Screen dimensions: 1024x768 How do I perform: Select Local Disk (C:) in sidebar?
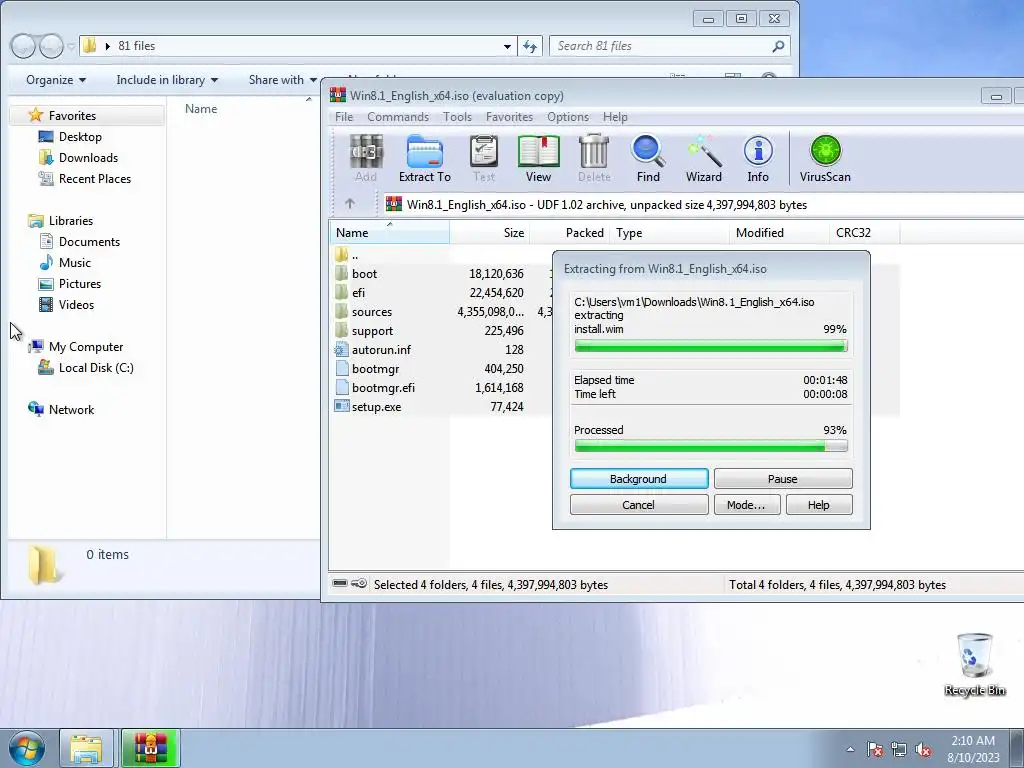coord(86,368)
